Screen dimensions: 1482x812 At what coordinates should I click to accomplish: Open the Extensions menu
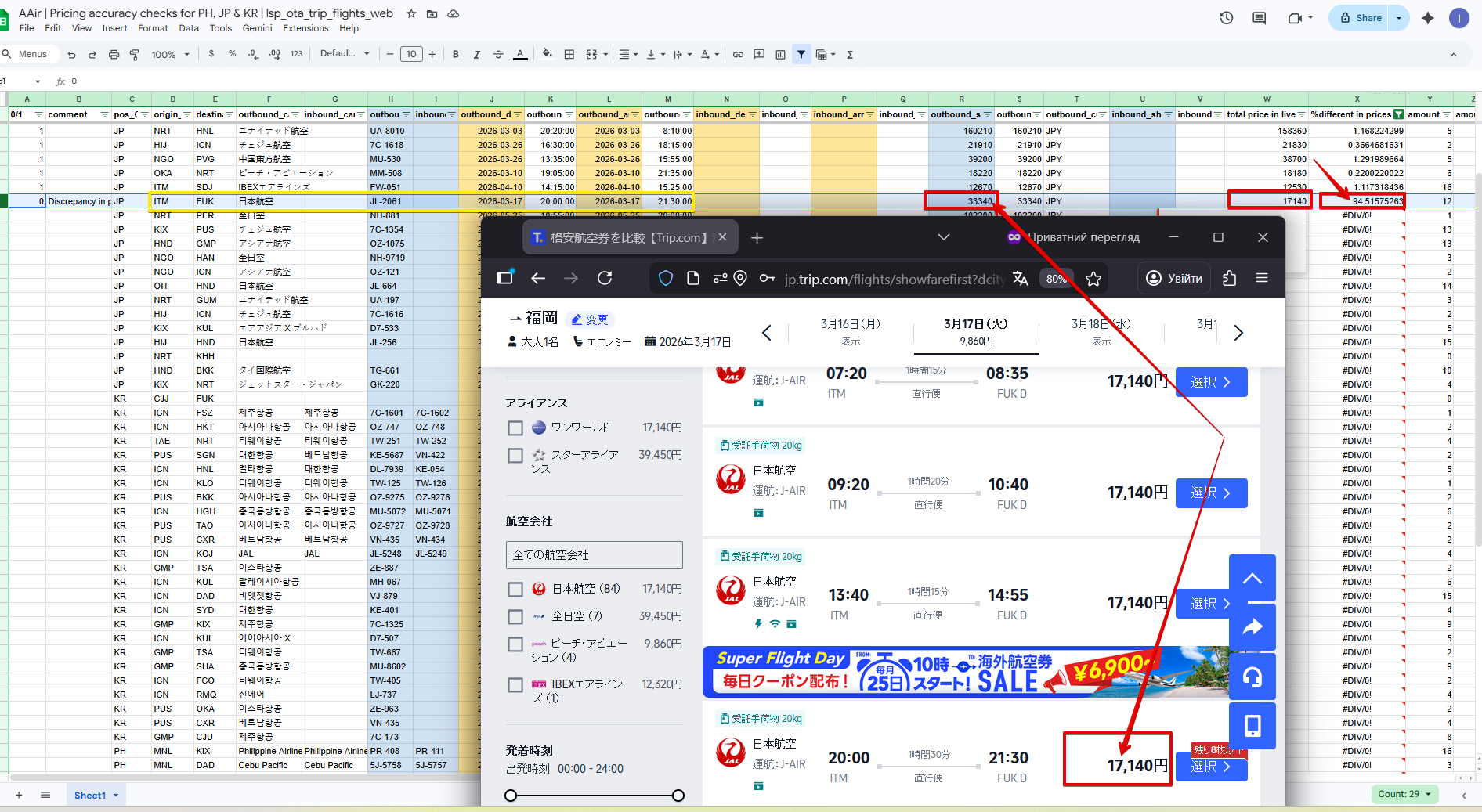pos(305,28)
